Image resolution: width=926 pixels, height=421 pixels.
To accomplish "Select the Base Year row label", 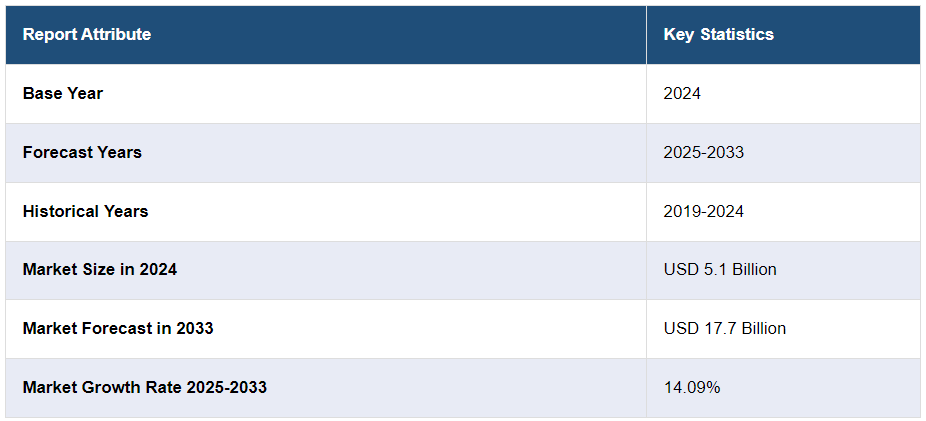I will 63,94.
